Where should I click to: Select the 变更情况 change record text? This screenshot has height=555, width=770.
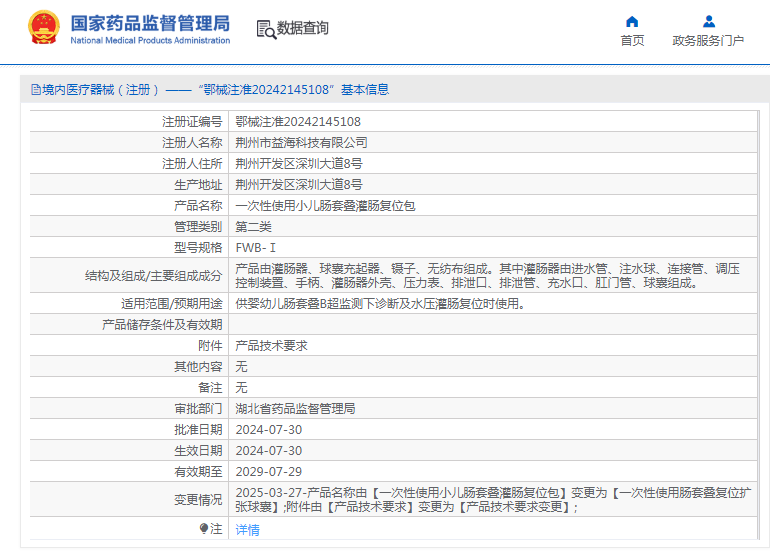pos(493,500)
